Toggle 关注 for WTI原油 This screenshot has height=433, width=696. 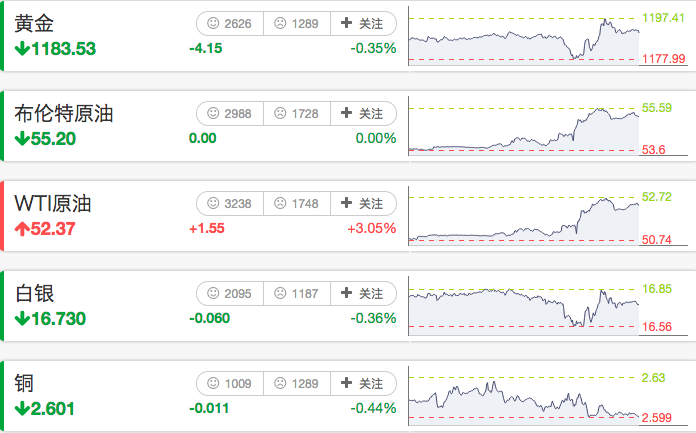coord(363,204)
